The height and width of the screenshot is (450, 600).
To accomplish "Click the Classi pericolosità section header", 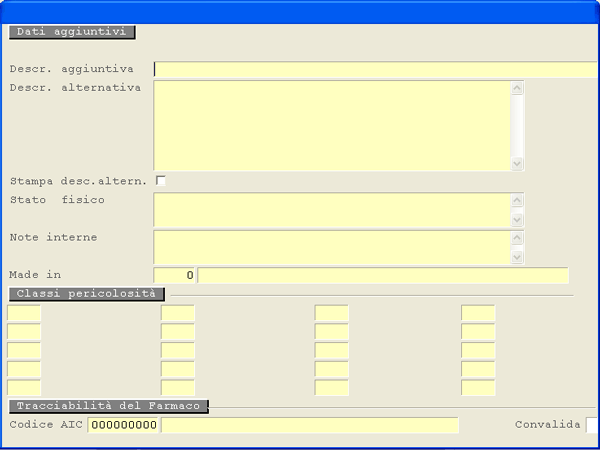I will (x=86, y=293).
